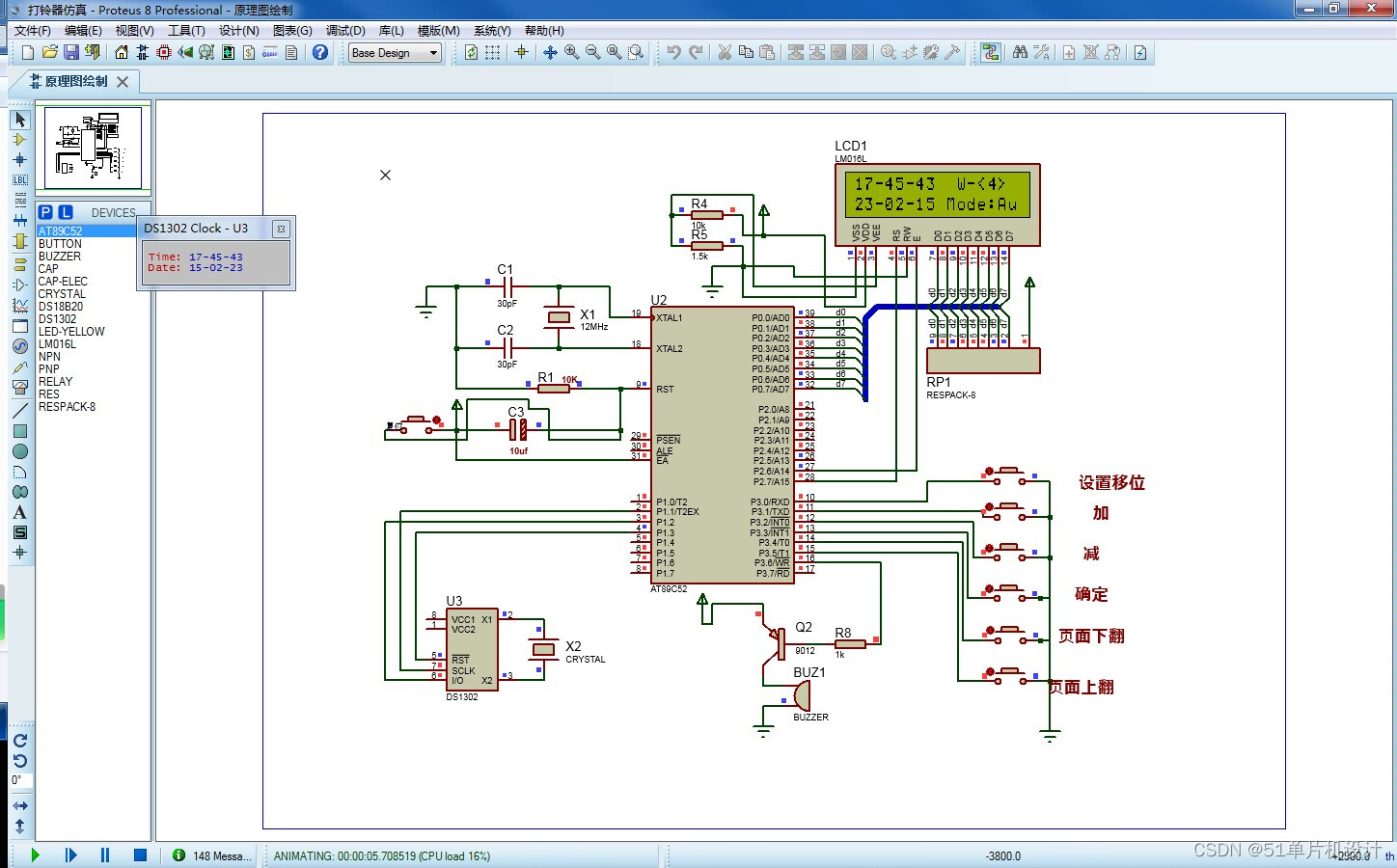Redraw display with the green refresh icon
Image resolution: width=1397 pixels, height=868 pixels.
pos(471,52)
